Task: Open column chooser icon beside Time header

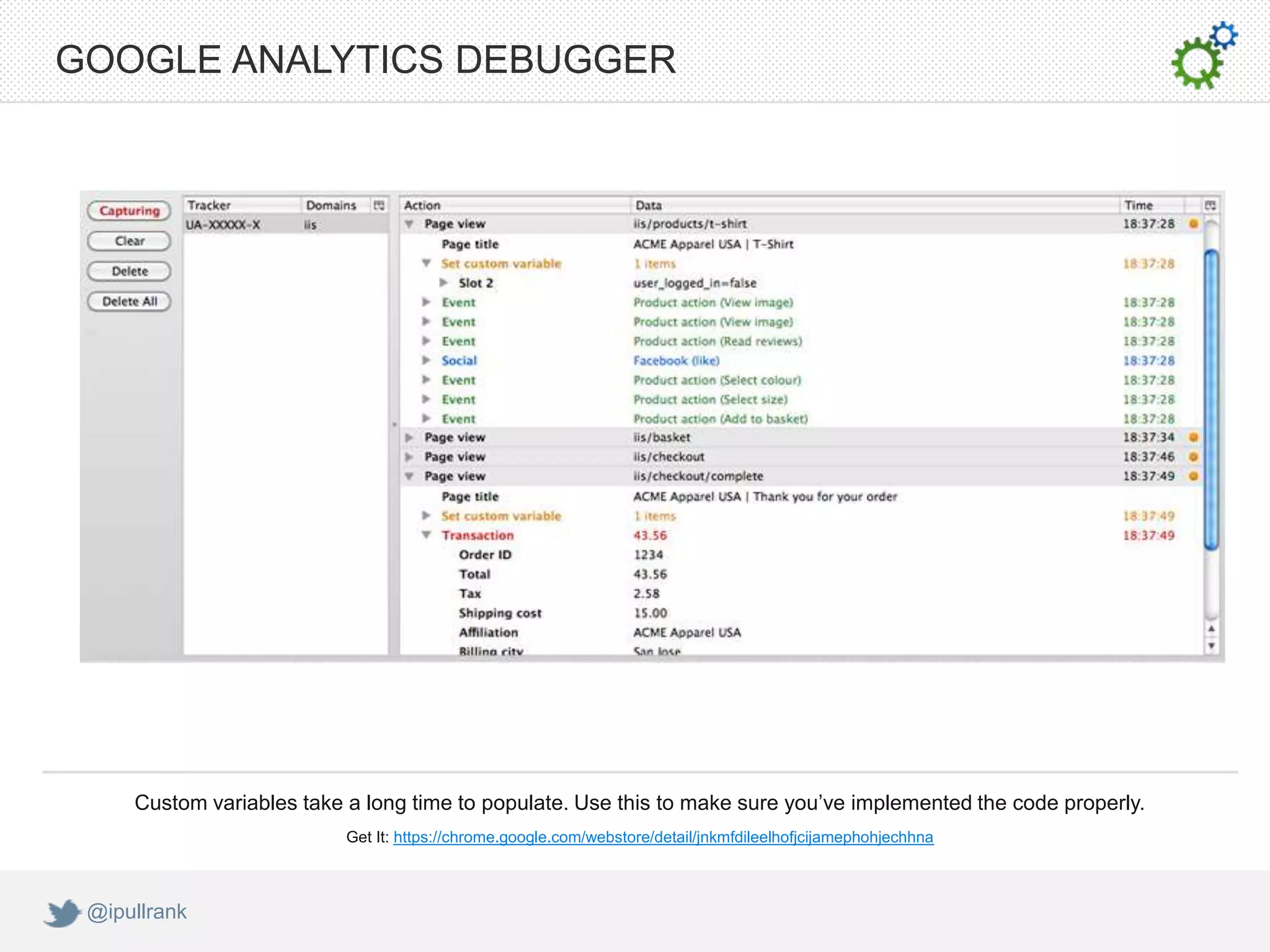Action: pyautogui.click(x=1210, y=205)
